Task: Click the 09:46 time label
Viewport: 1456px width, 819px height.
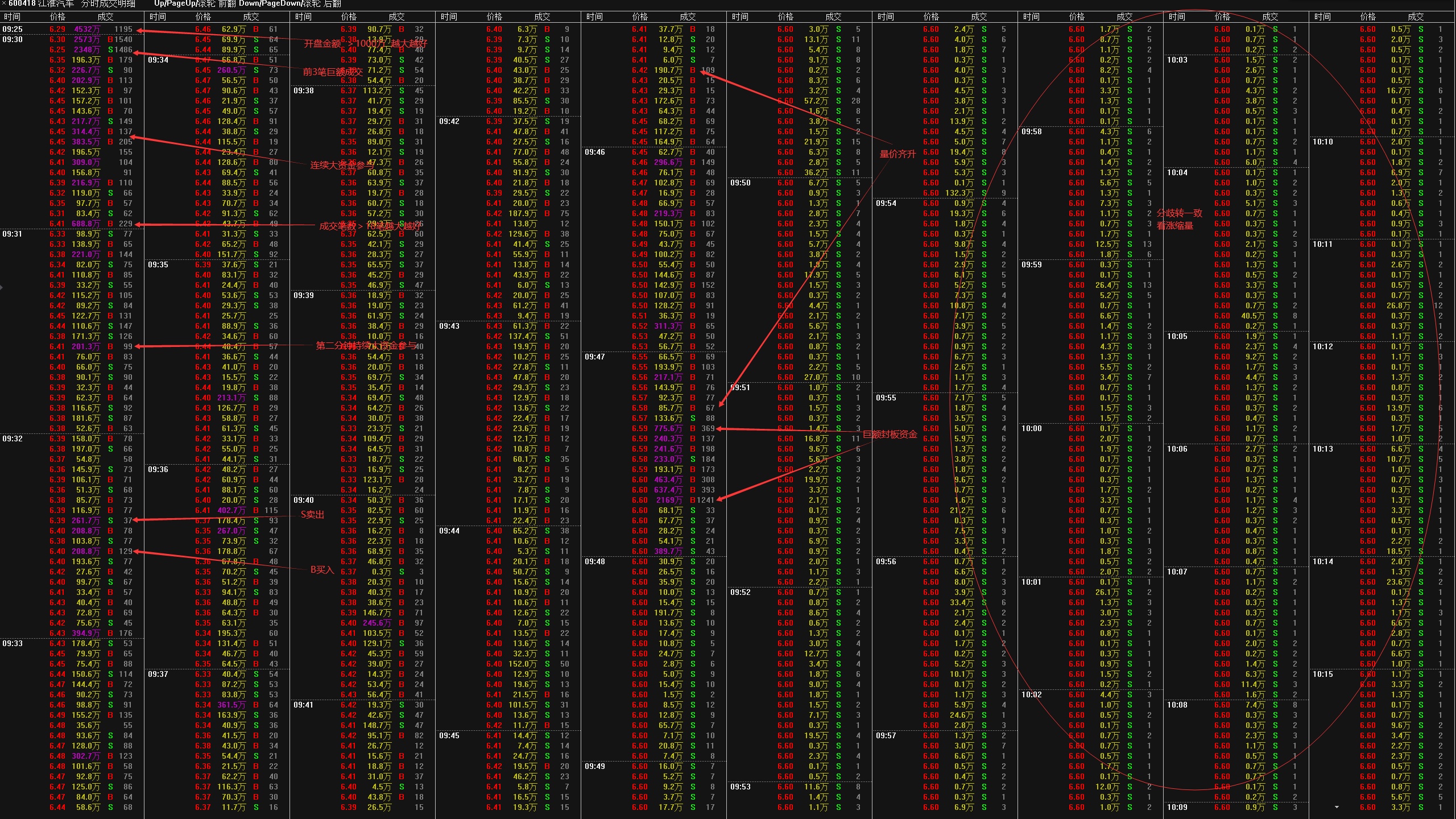Action: pyautogui.click(x=595, y=152)
